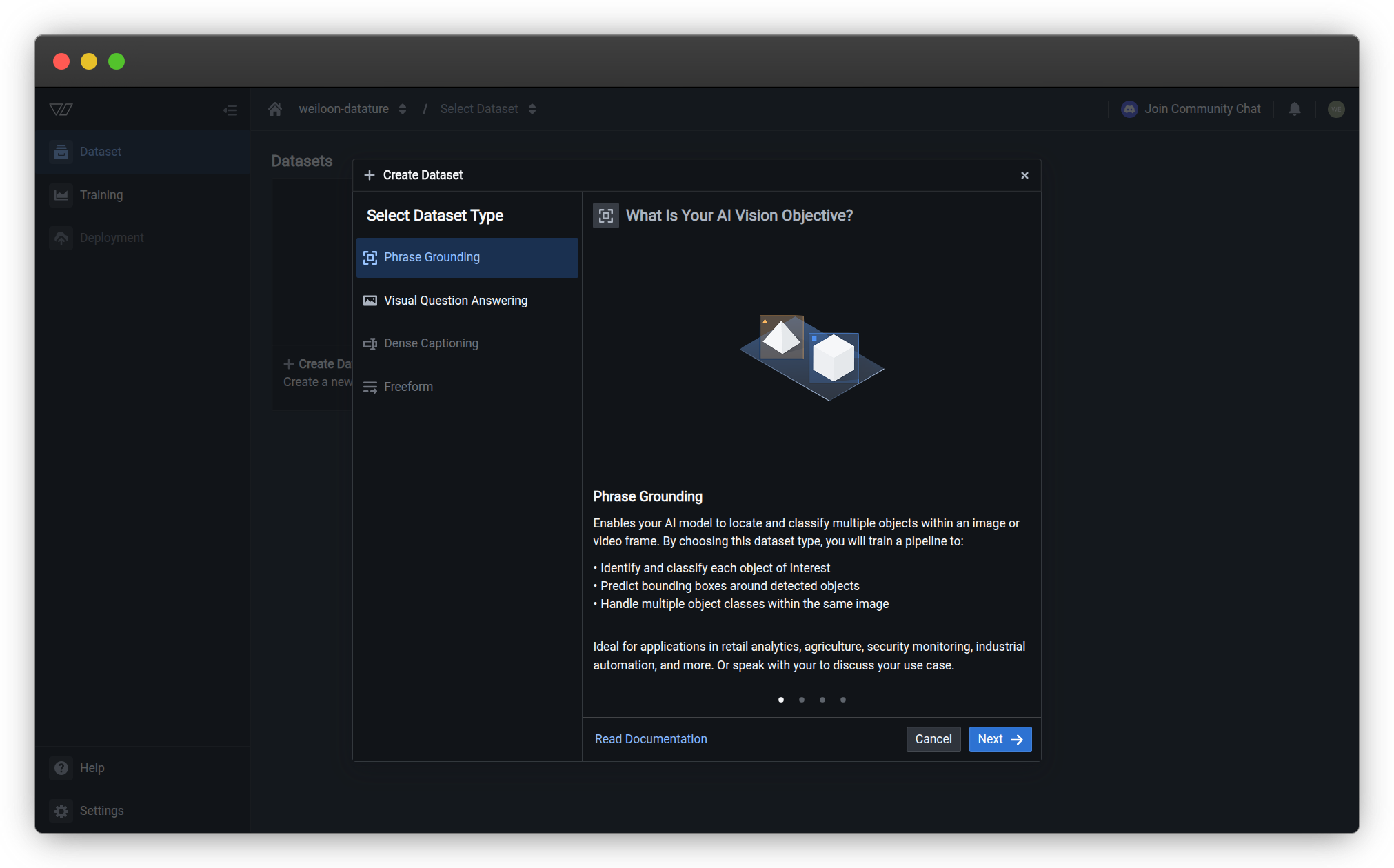The image size is (1394, 868).
Task: Switch to the Phrase Grounding option
Action: pos(432,257)
